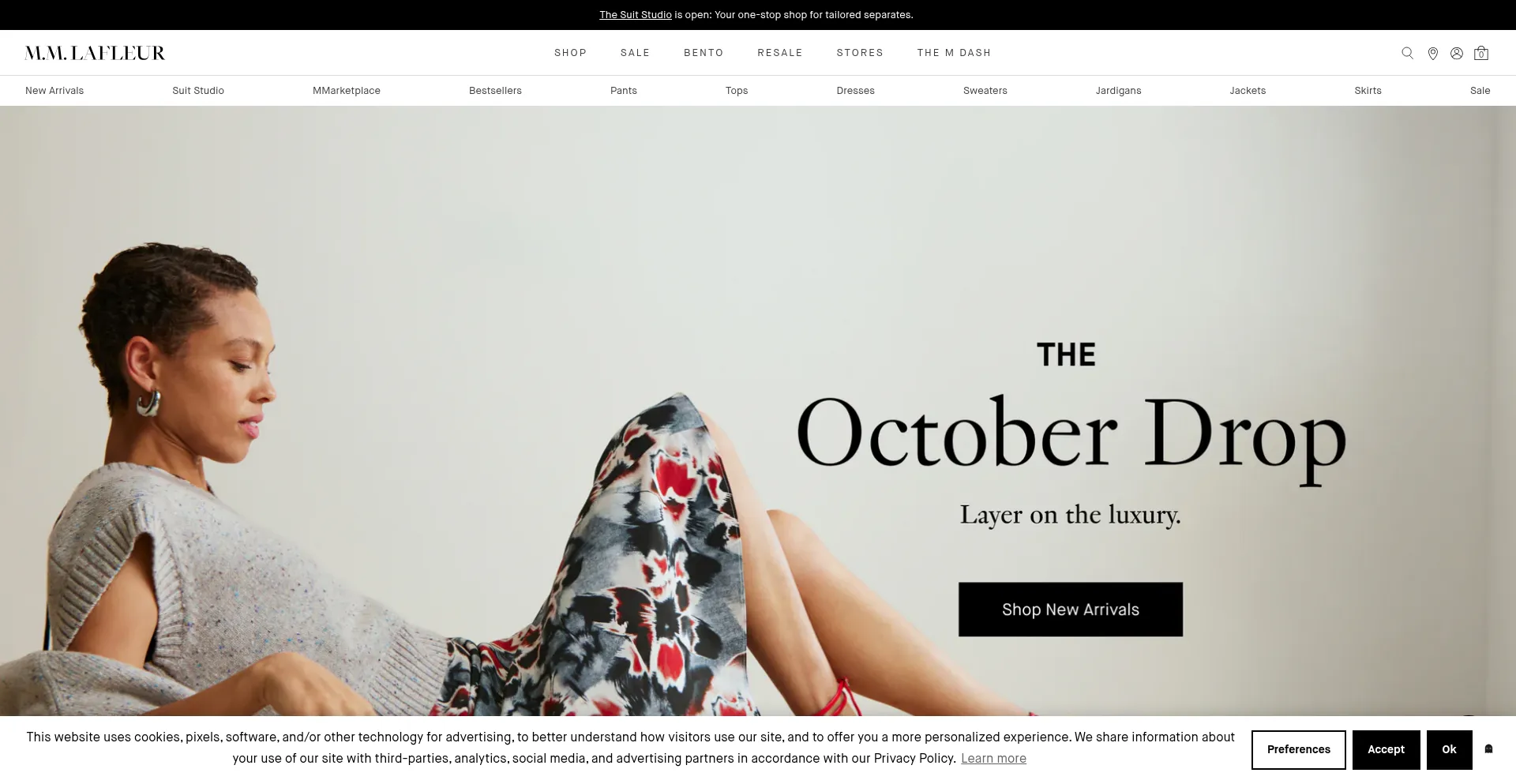Dismiss cookie banner with Ok
Screen dimensions: 1516x784
(x=1449, y=749)
